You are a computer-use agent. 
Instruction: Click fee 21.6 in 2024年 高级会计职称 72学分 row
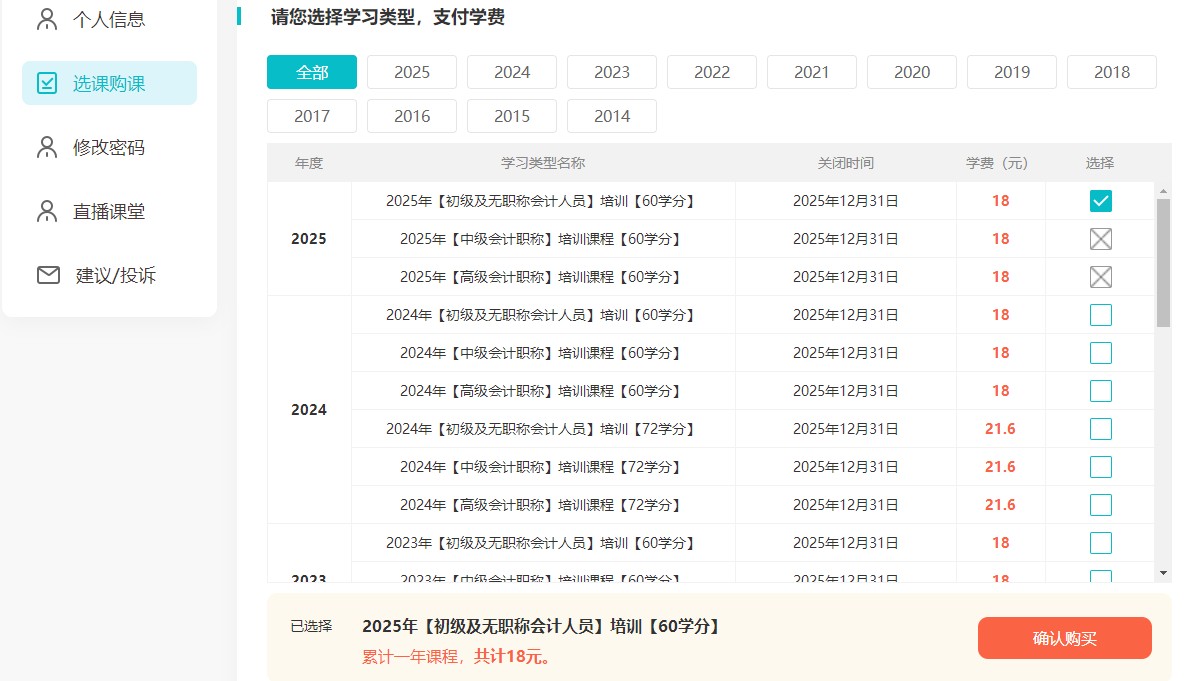1000,505
